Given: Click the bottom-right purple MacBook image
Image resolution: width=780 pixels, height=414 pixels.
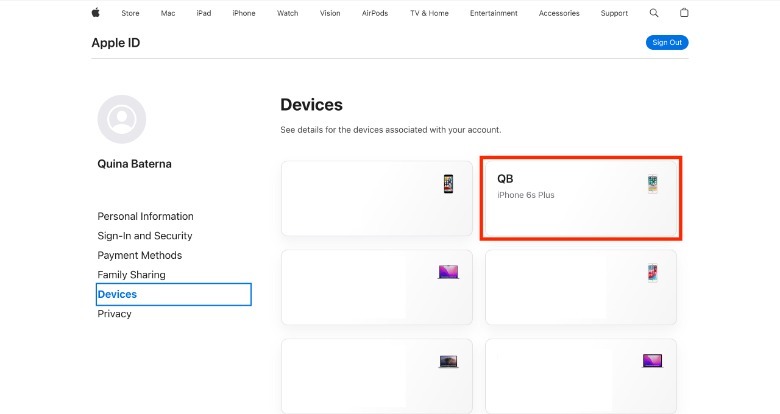Looking at the screenshot, I should click(651, 359).
